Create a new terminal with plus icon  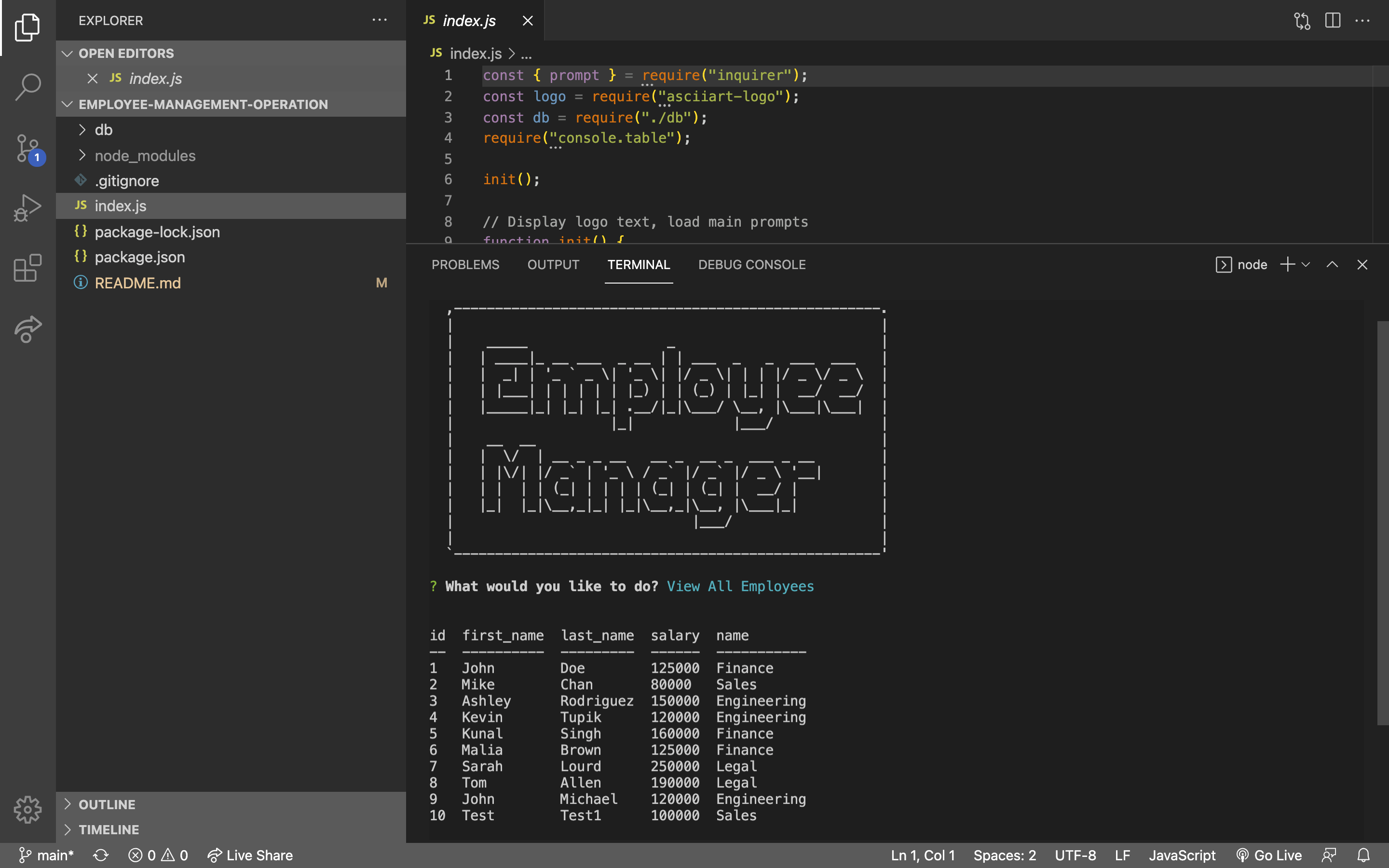point(1287,265)
